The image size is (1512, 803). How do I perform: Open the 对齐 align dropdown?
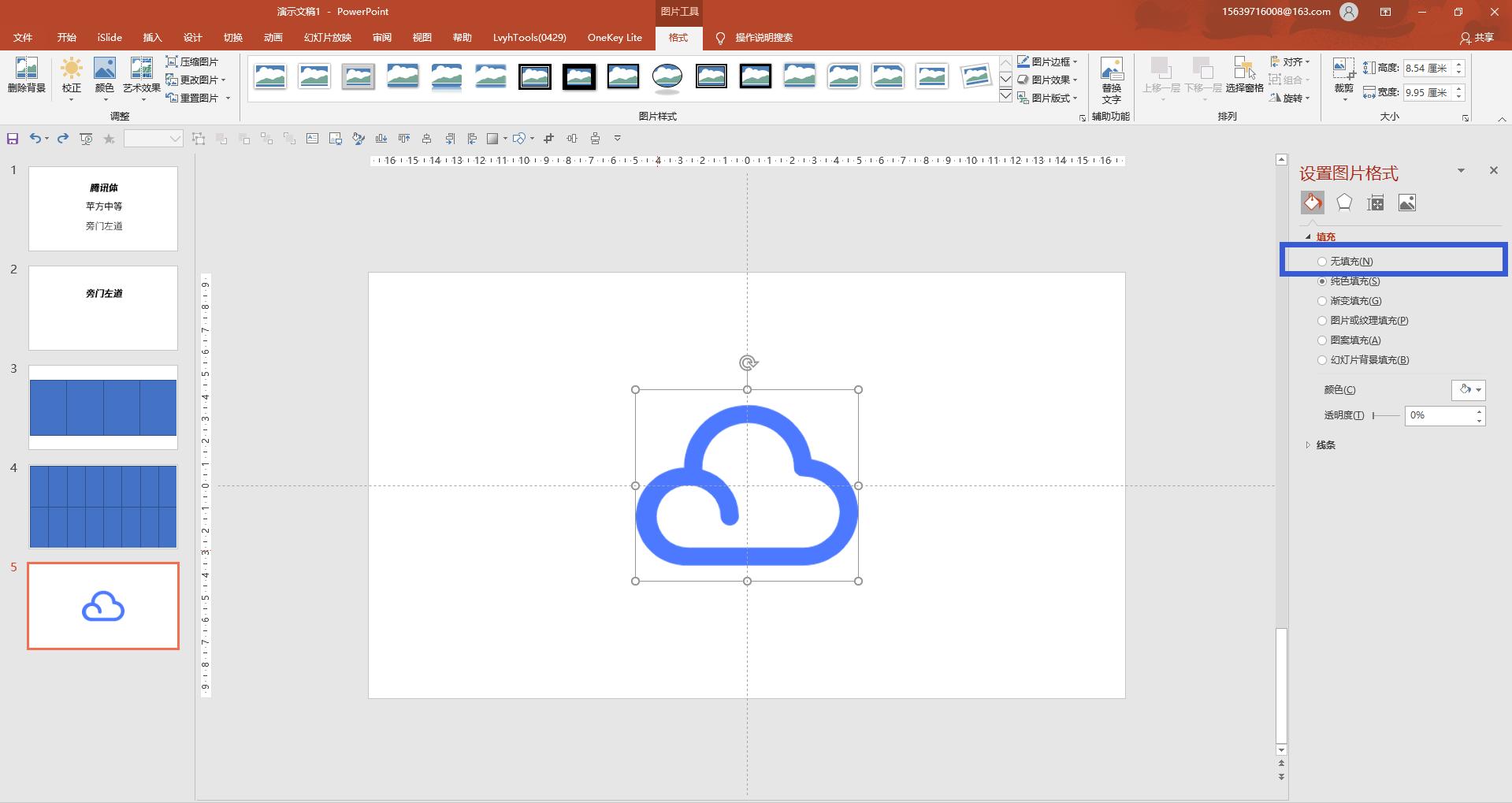tap(1290, 61)
